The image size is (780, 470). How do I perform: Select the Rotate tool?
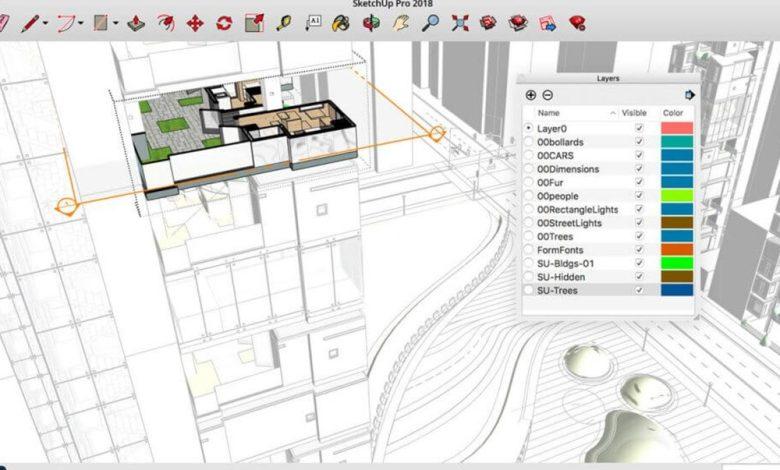tap(224, 23)
